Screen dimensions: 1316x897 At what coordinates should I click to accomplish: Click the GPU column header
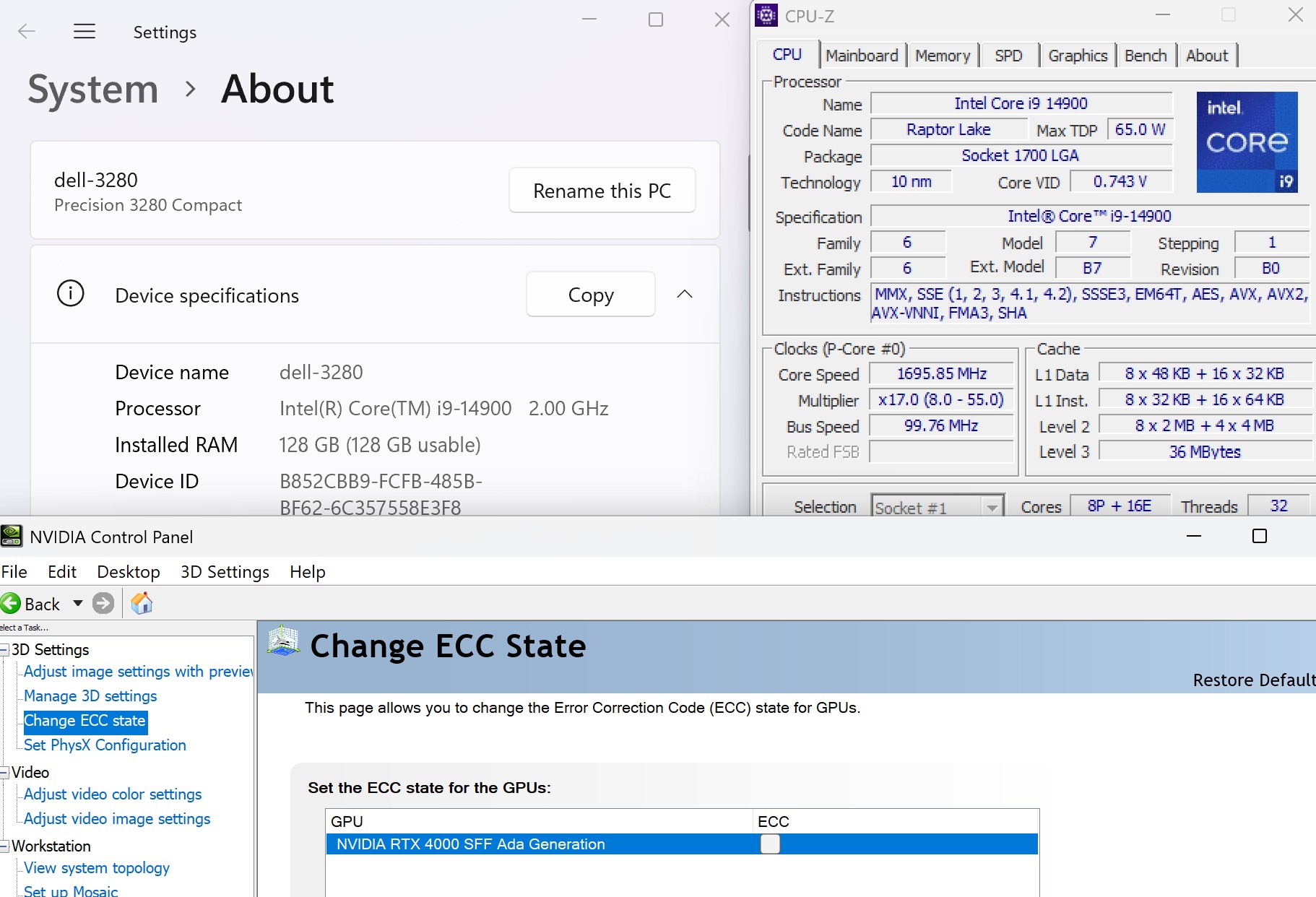(x=539, y=822)
